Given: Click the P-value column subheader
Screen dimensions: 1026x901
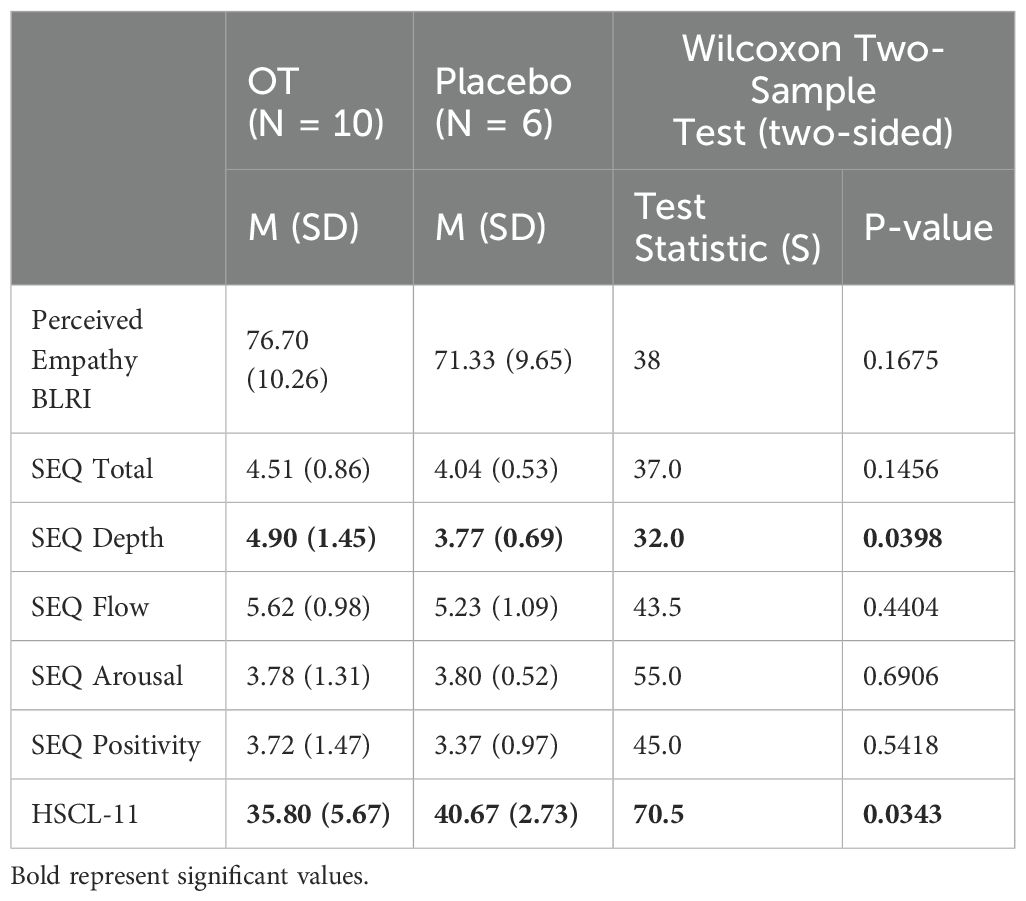Looking at the screenshot, I should [x=929, y=227].
